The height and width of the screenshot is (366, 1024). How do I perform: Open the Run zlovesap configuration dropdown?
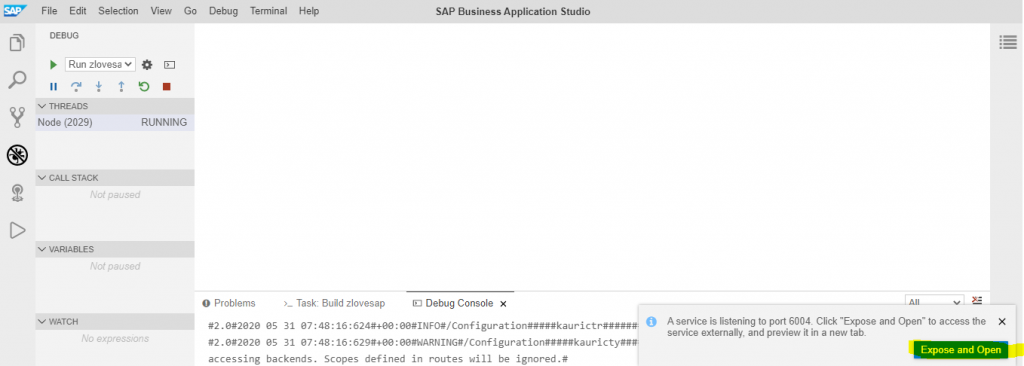coord(100,65)
